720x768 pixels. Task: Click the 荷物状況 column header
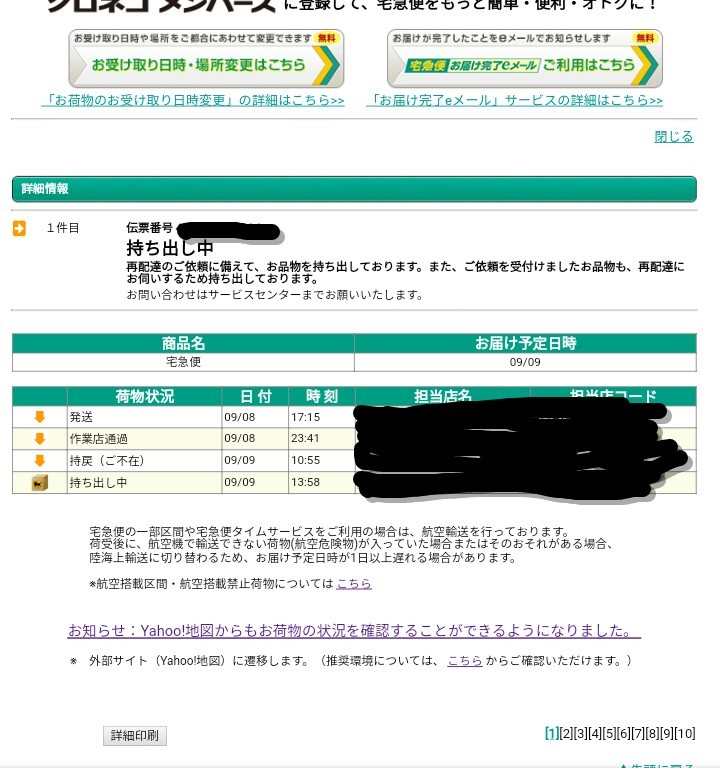point(144,396)
